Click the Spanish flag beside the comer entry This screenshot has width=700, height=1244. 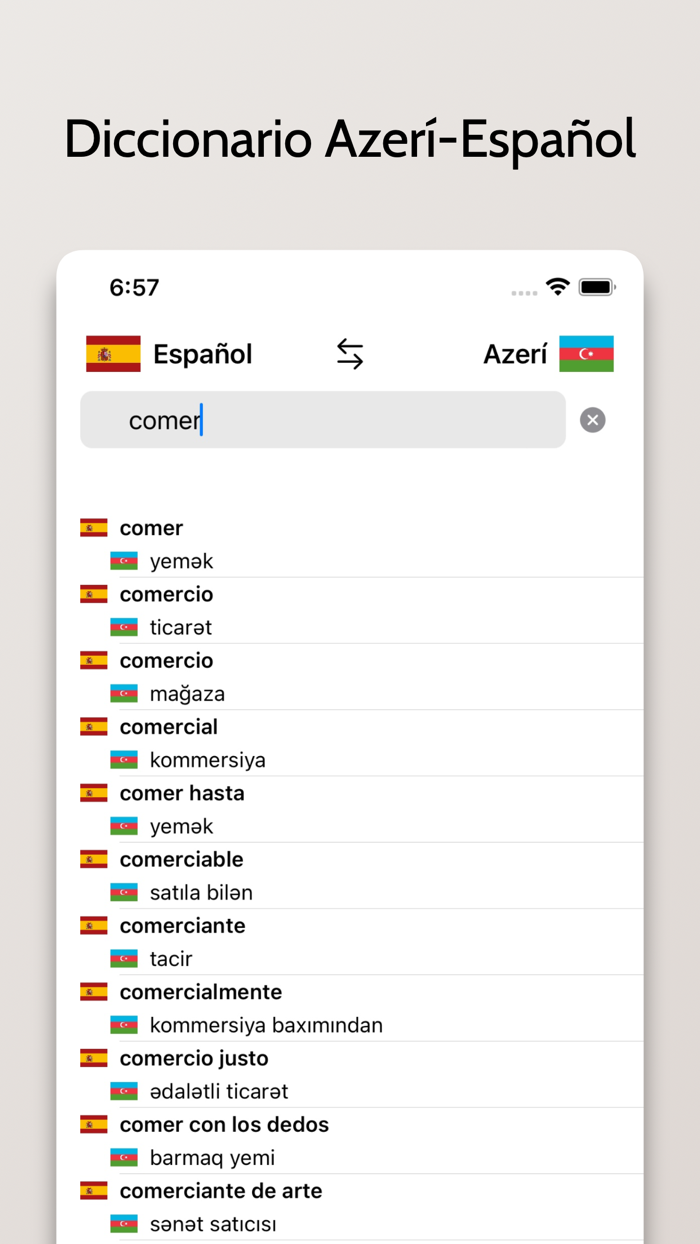point(93,527)
